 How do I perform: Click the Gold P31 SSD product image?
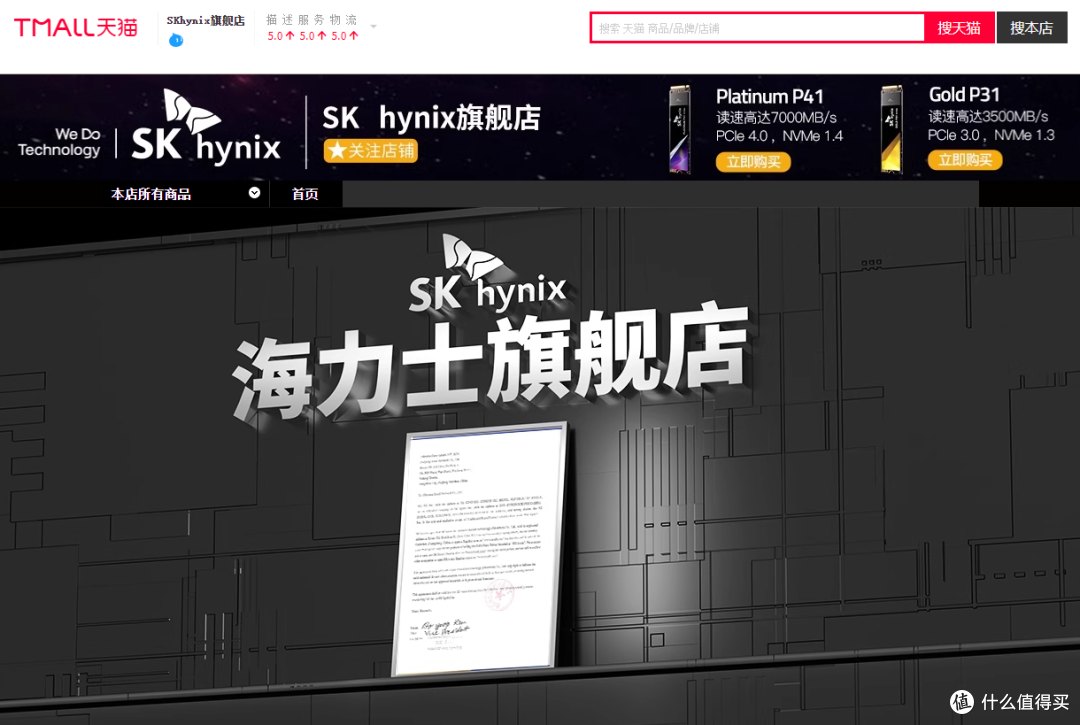point(891,129)
